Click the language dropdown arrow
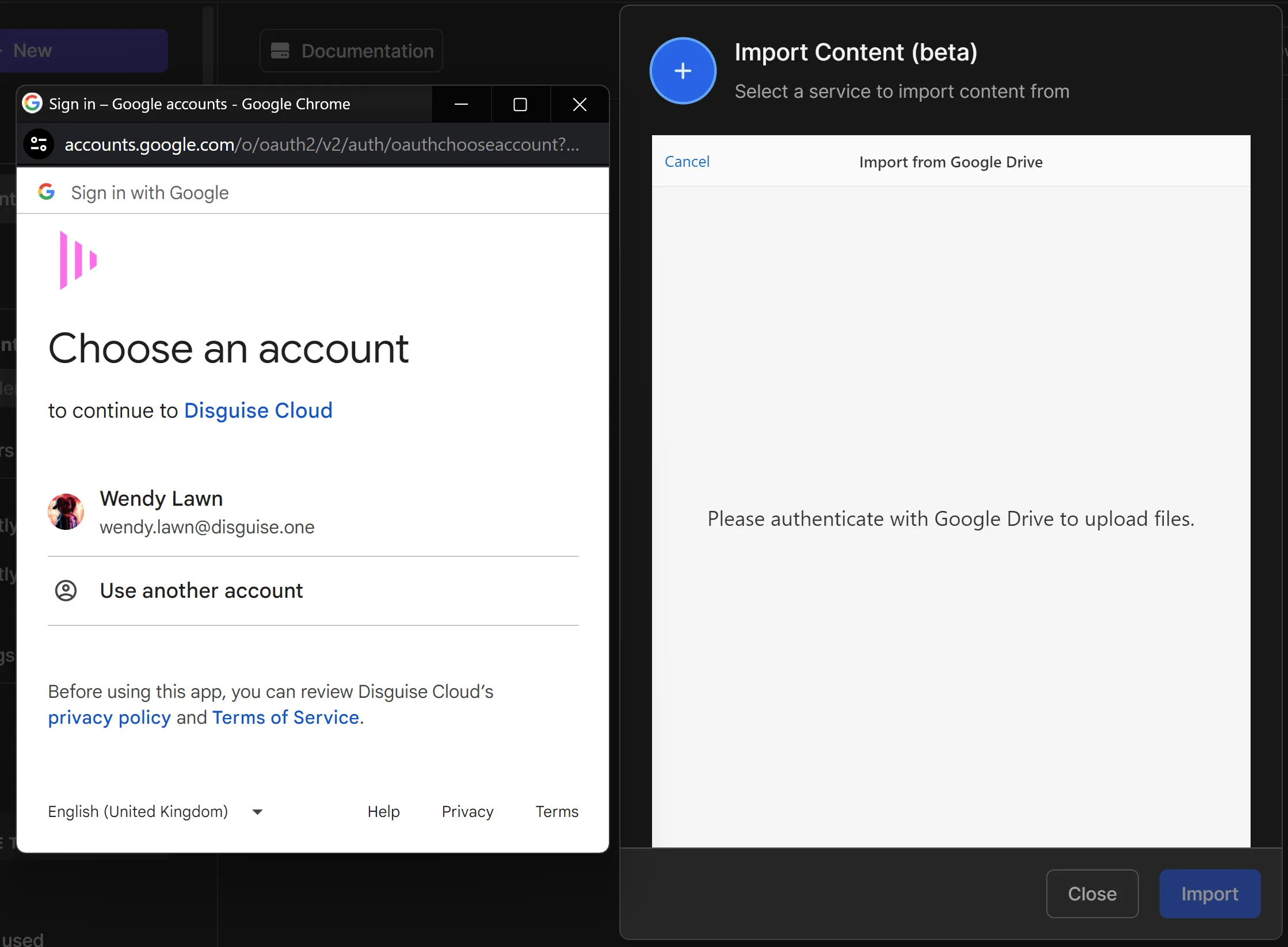The image size is (1288, 947). (257, 812)
